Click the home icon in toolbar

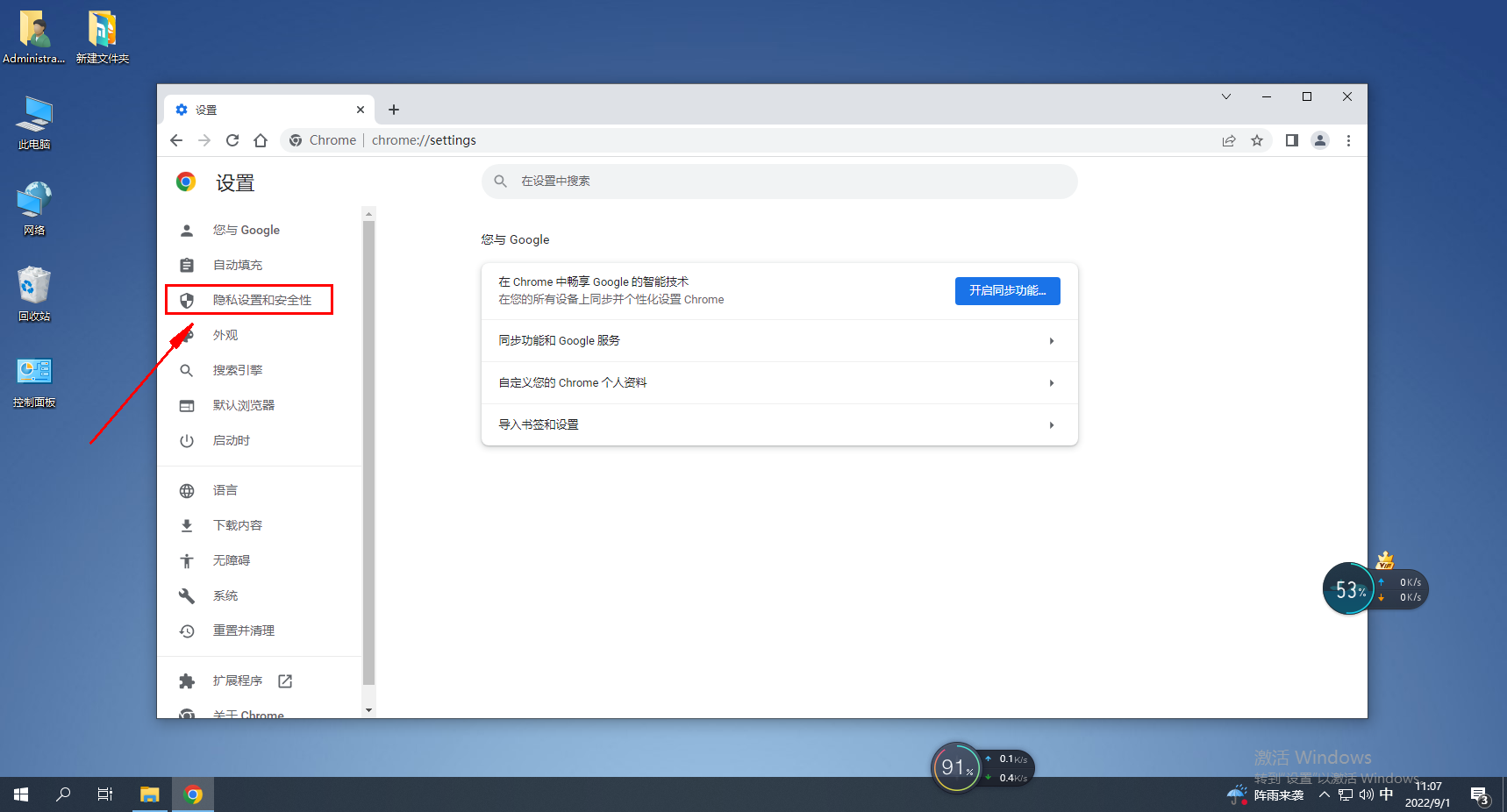(261, 140)
